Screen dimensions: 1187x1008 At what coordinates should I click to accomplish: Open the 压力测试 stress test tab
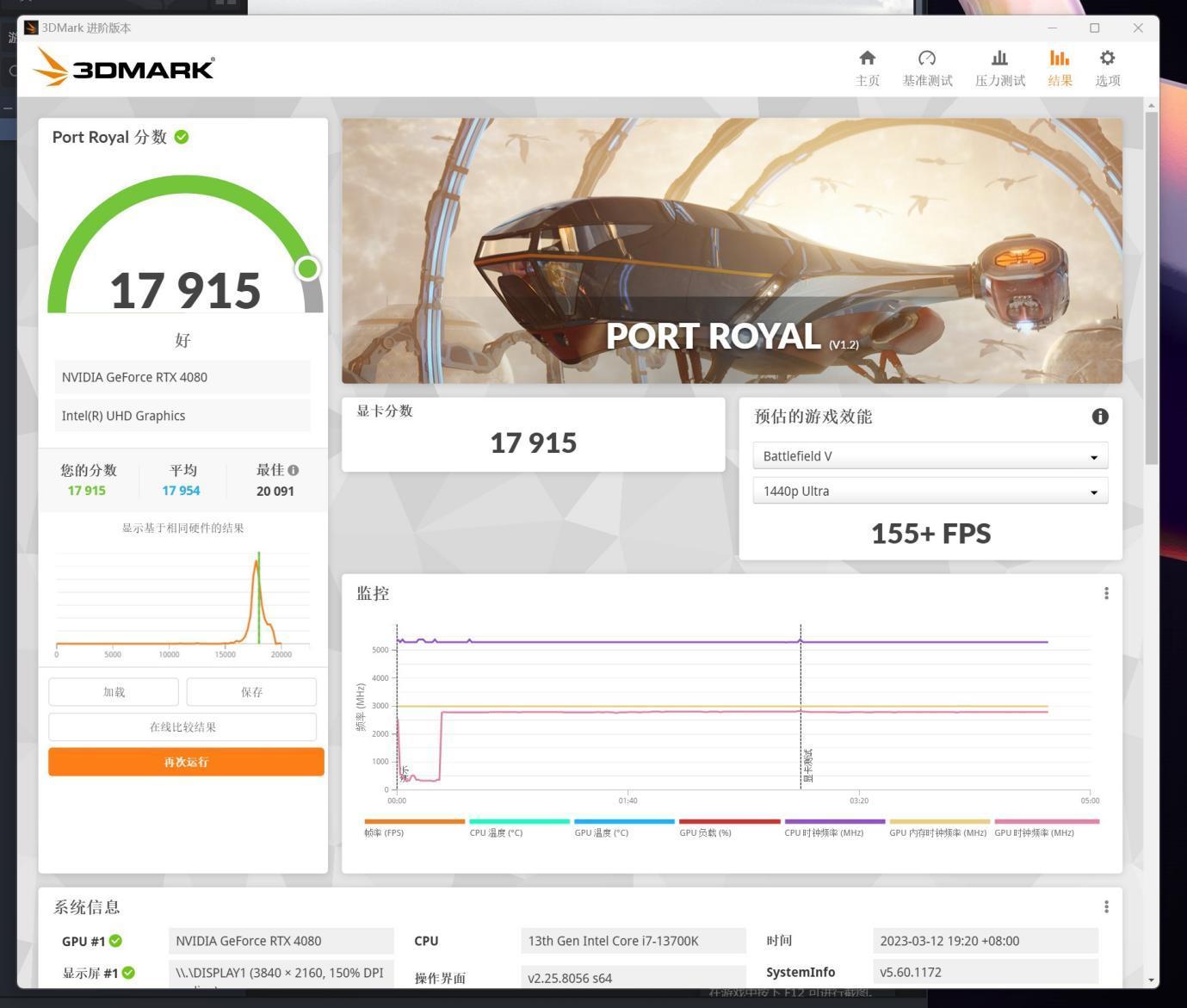click(999, 67)
